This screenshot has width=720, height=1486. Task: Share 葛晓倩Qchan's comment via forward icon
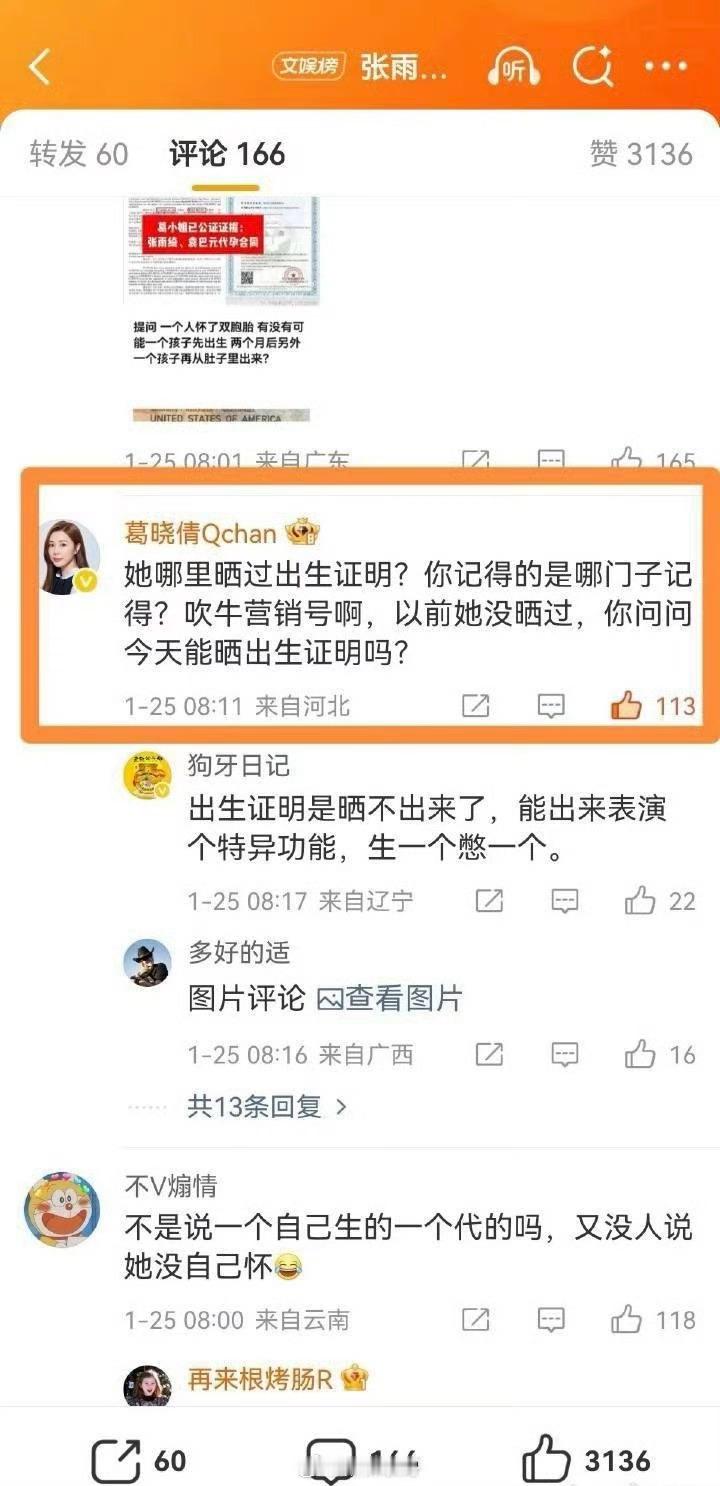click(x=476, y=706)
